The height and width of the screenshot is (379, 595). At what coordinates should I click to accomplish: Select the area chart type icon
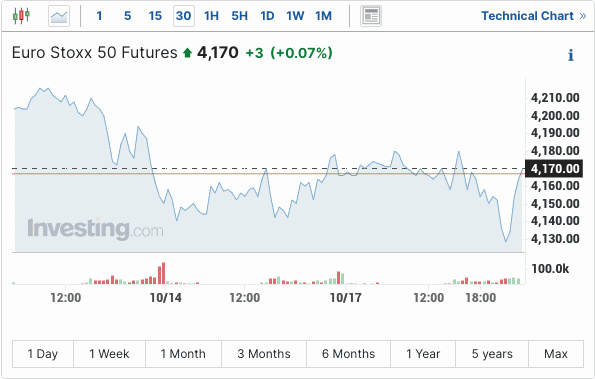pyautogui.click(x=59, y=16)
